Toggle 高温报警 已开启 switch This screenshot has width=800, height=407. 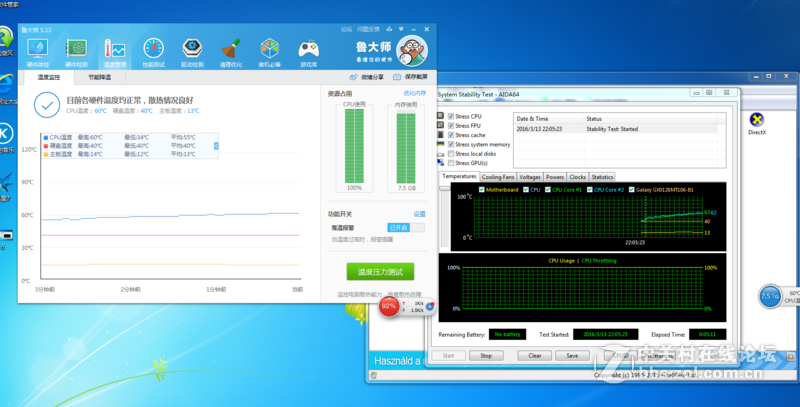tap(406, 227)
